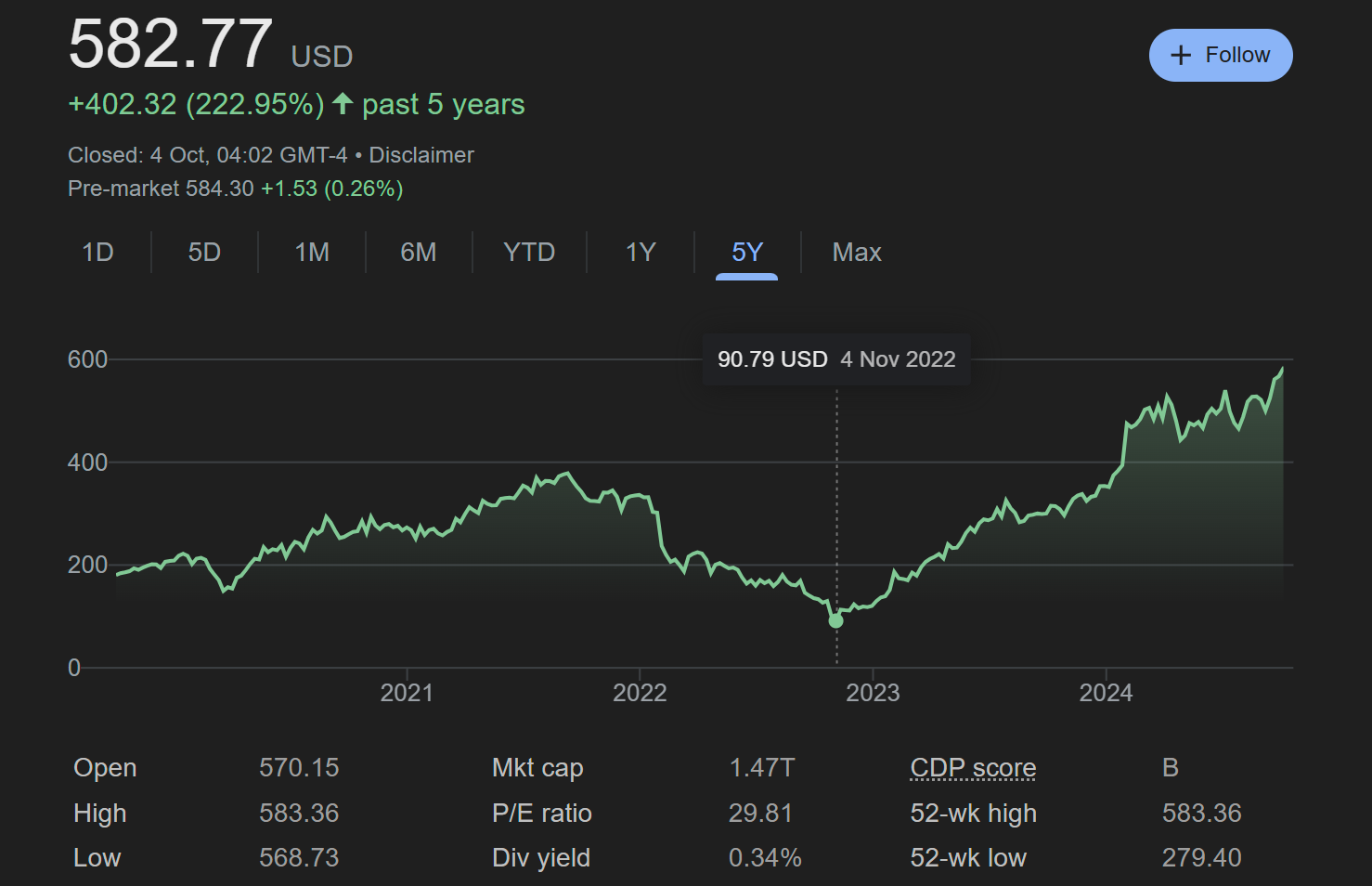The height and width of the screenshot is (886, 1372).
Task: Show the 1M price chart
Action: 312,253
